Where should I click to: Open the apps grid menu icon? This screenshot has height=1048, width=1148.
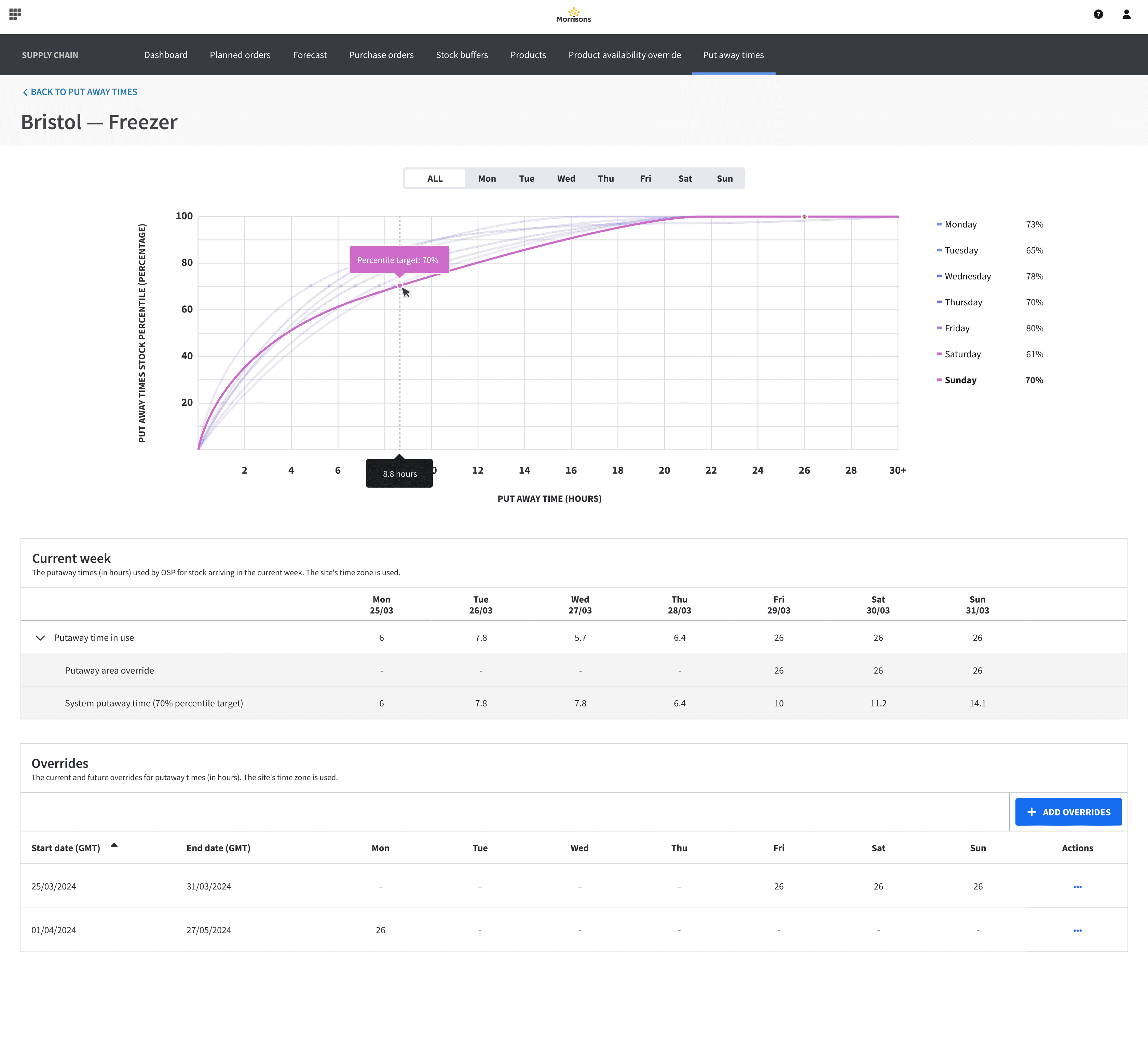(x=15, y=14)
